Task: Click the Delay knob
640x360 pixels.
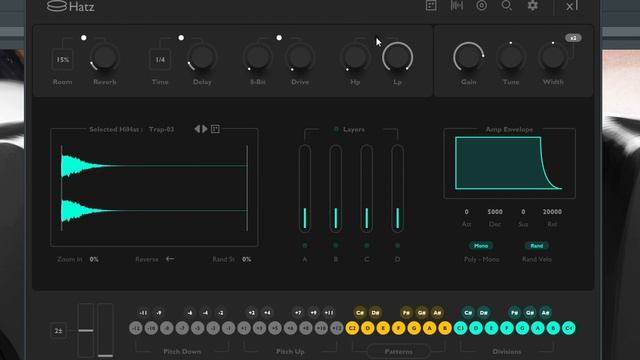Action: (x=202, y=57)
